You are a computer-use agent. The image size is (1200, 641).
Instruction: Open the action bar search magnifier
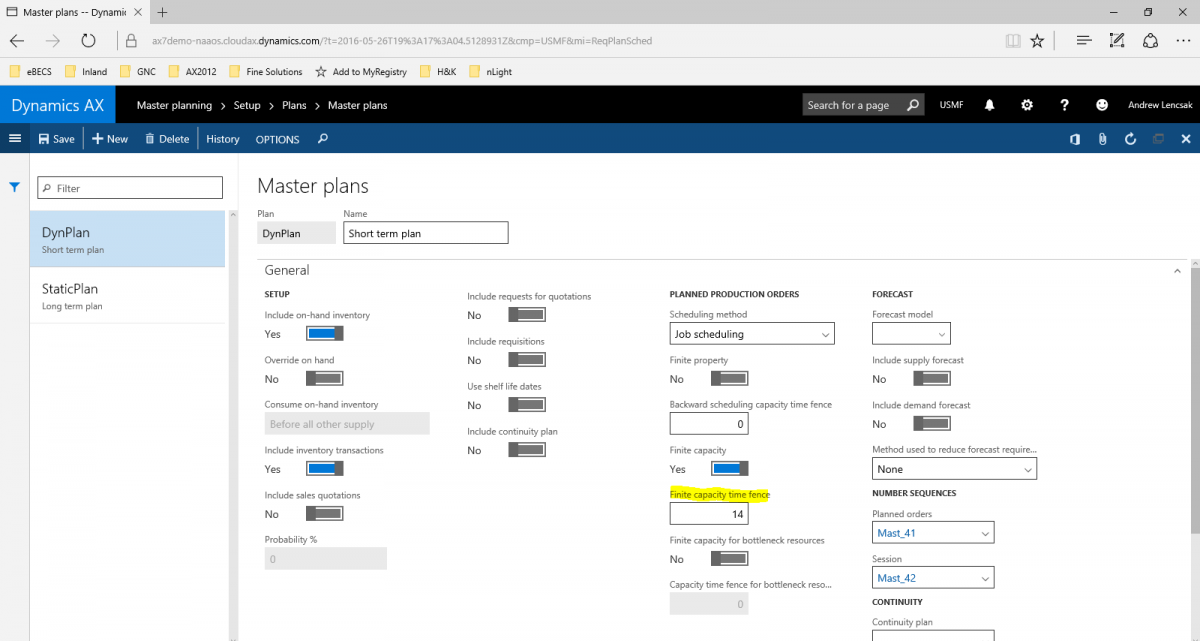tap(323, 139)
